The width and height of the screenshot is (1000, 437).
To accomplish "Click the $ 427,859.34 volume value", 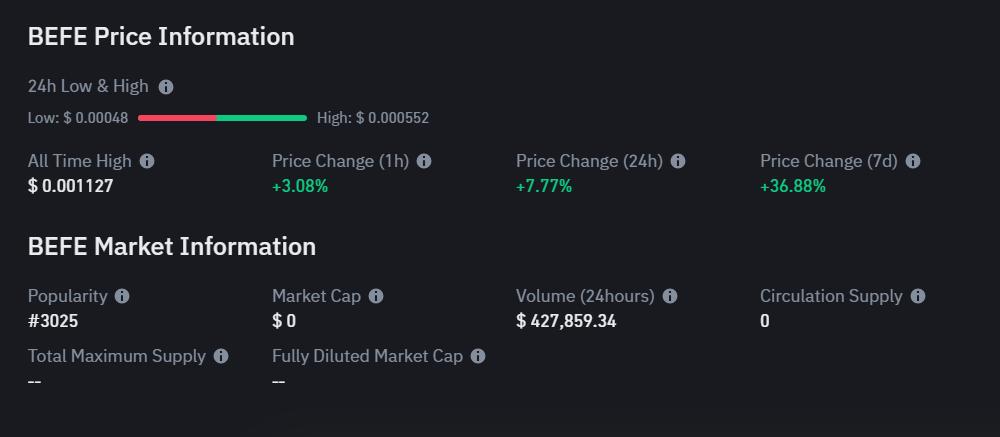I will click(x=566, y=321).
